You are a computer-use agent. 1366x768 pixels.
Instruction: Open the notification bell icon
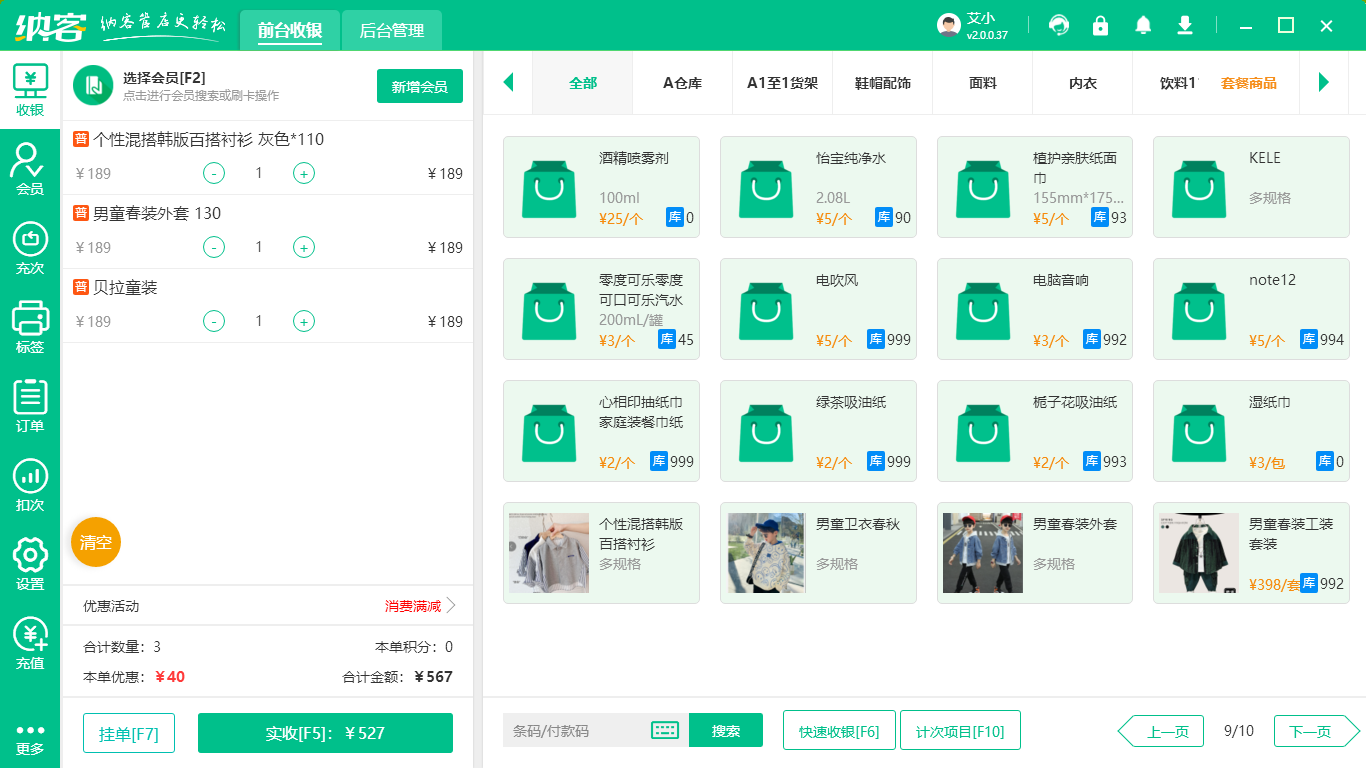tap(1143, 25)
